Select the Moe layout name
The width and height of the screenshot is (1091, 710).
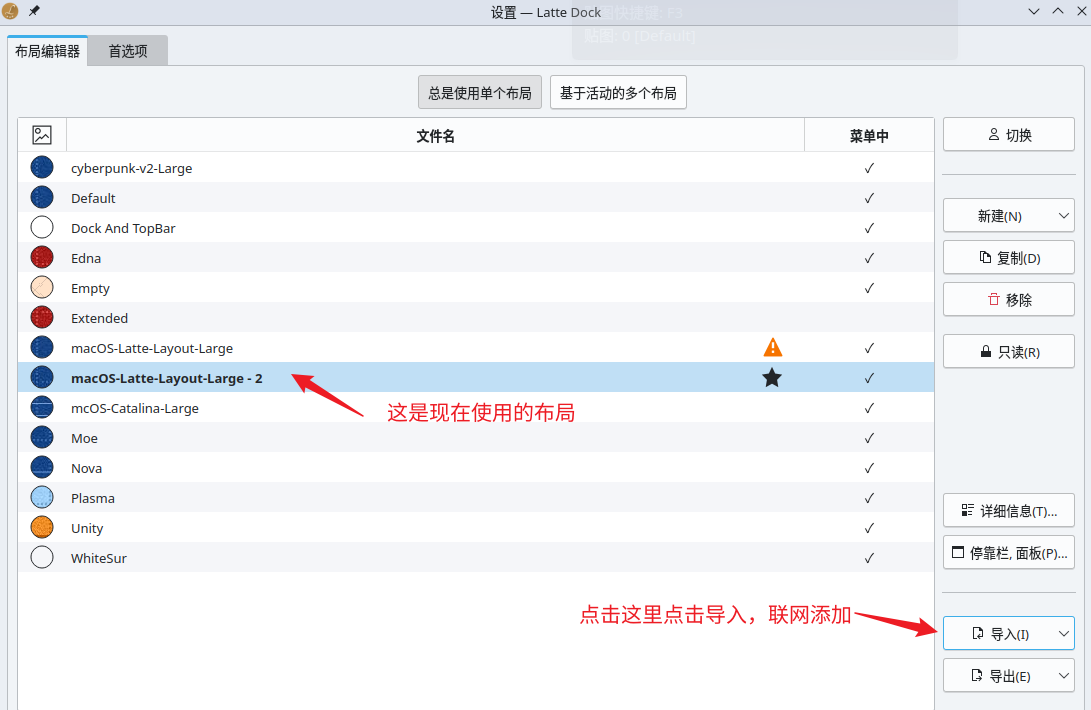pos(84,439)
